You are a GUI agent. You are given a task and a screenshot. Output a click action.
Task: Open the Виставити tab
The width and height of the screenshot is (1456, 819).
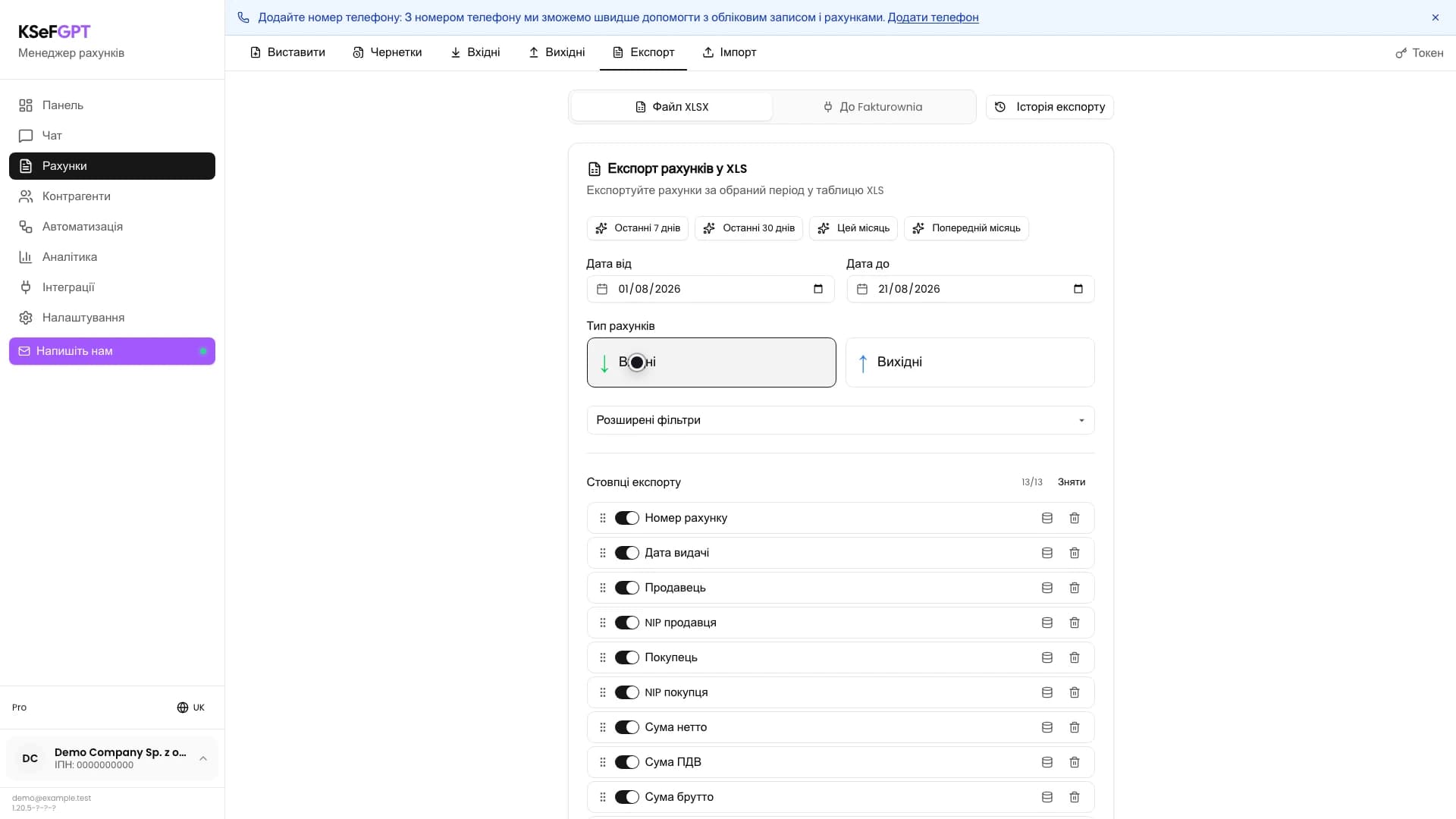pyautogui.click(x=287, y=52)
